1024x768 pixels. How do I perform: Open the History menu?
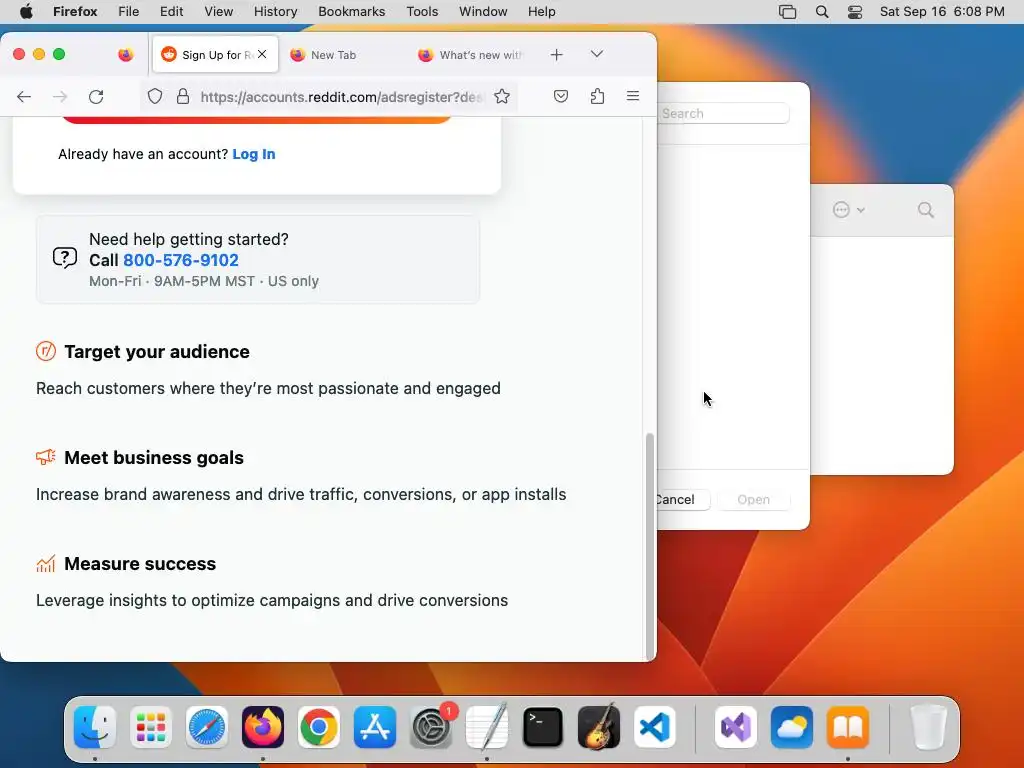[276, 12]
